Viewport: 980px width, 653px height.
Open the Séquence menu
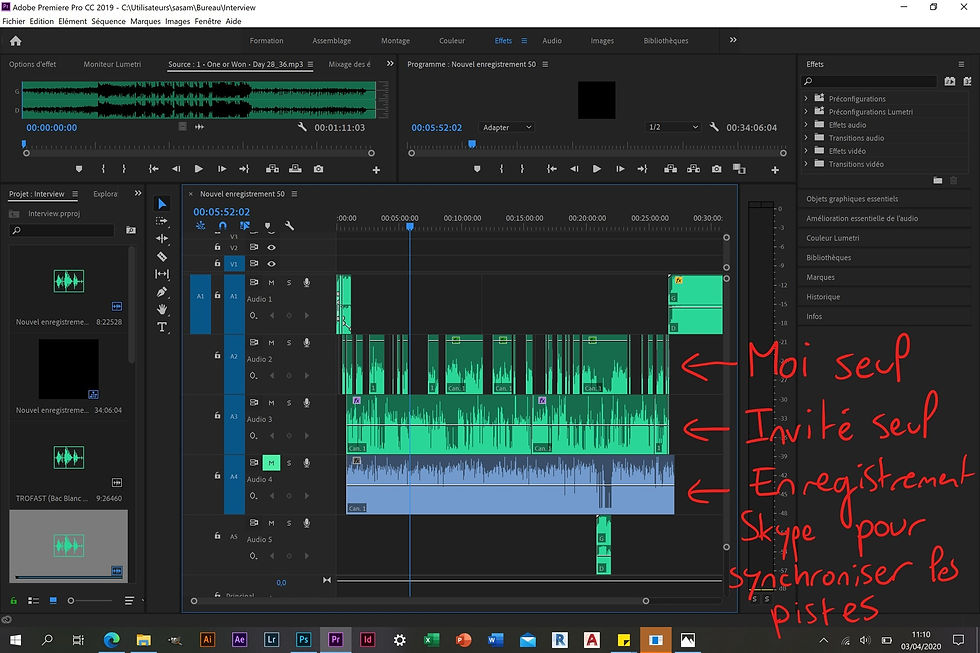tap(108, 21)
